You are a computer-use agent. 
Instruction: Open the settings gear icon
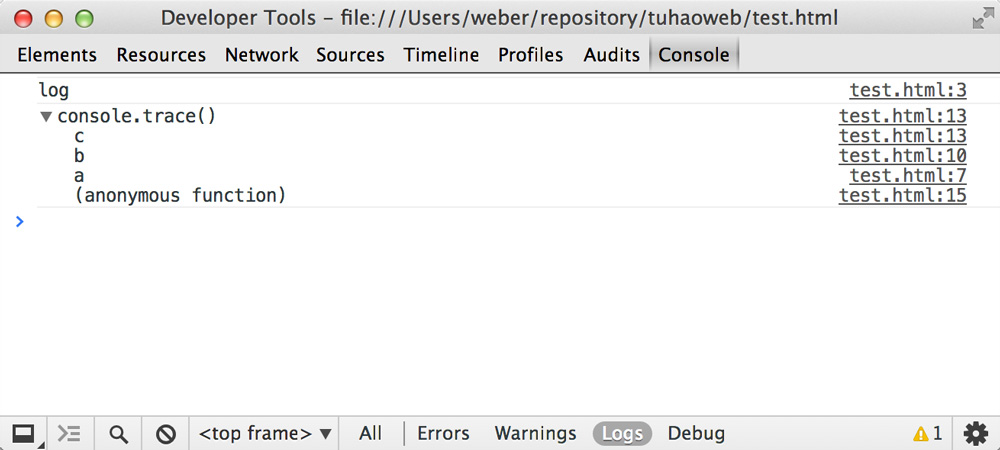(x=975, y=434)
